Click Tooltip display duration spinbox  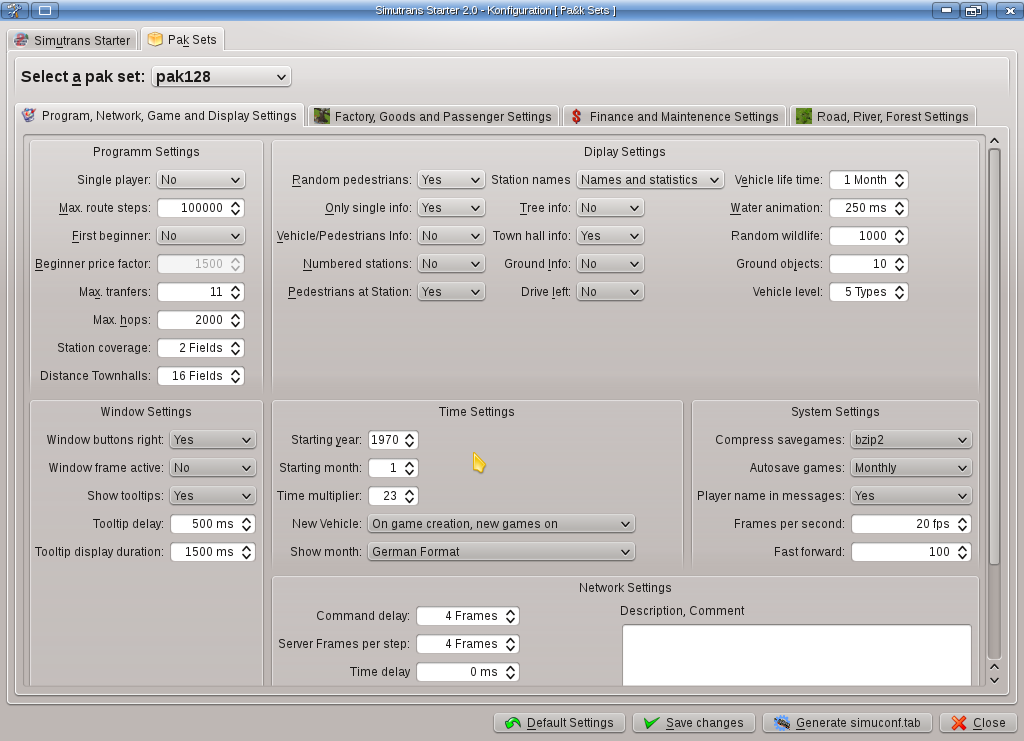pos(212,552)
